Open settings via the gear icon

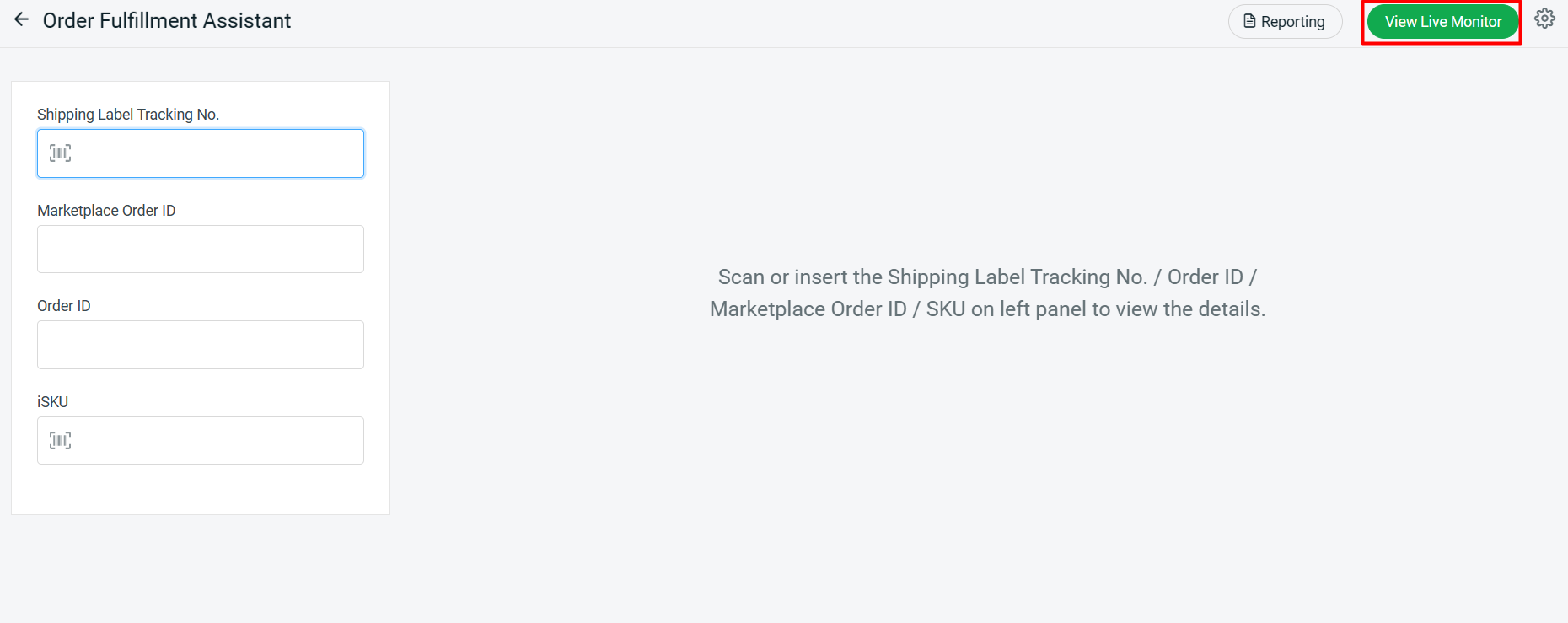pyautogui.click(x=1544, y=19)
